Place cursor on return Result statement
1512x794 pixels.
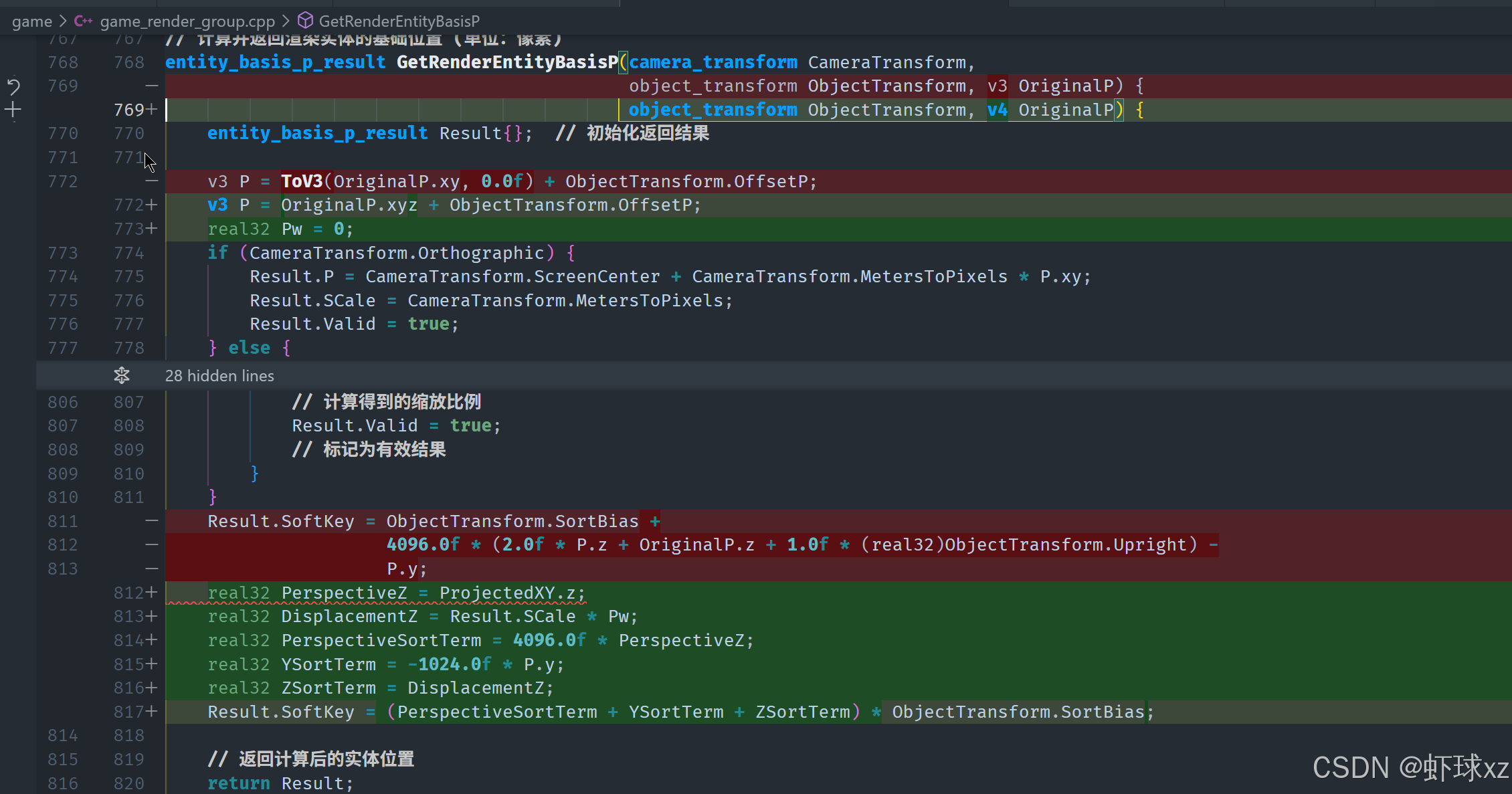pos(280,783)
